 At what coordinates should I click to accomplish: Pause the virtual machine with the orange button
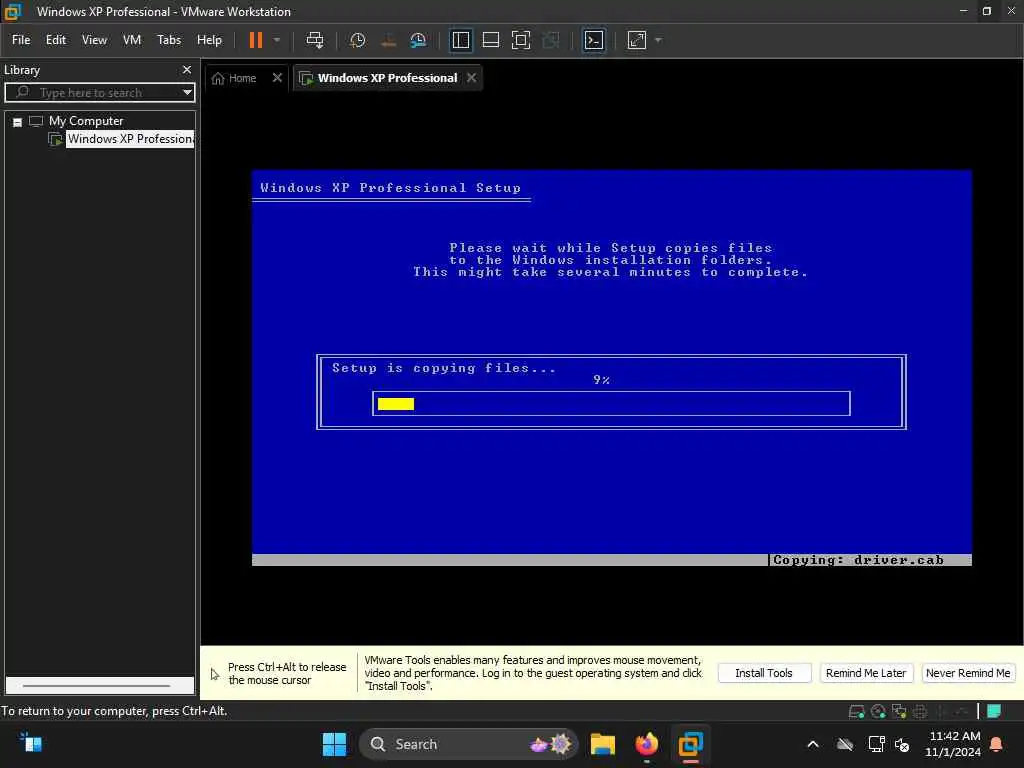click(256, 40)
